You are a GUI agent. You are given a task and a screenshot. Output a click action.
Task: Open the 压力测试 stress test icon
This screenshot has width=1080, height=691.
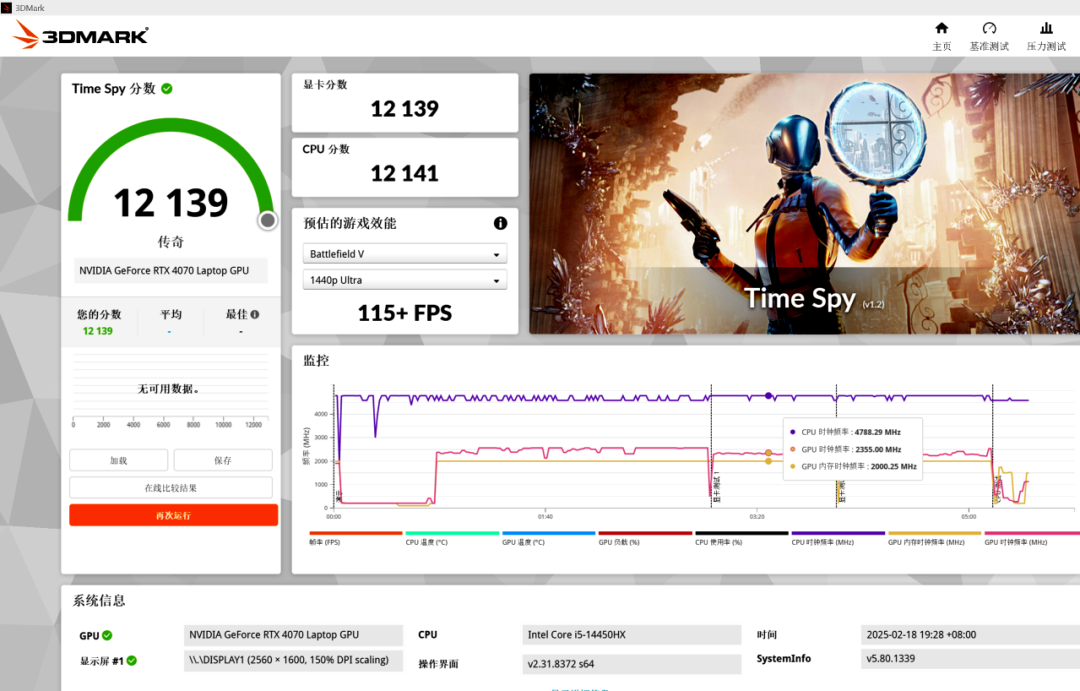(x=1046, y=28)
